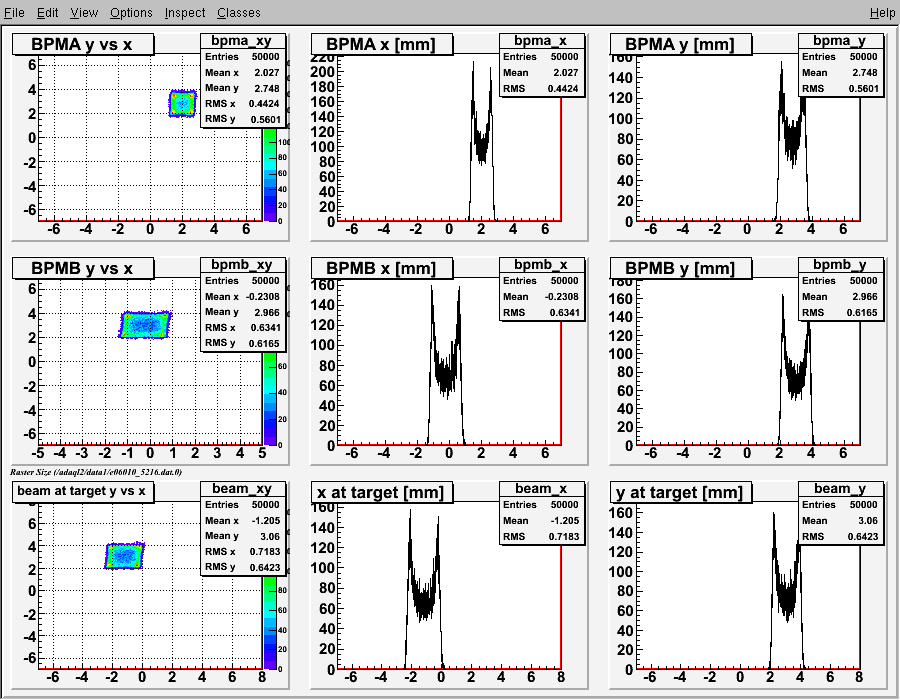Click the BPMA y histogram peak curve

coord(792,141)
